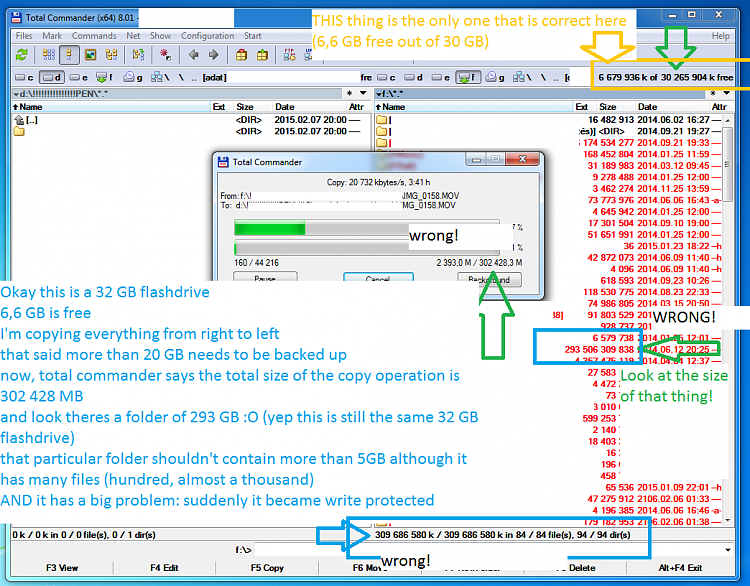
Task: Open the Help menu
Action: pyautogui.click(x=720, y=36)
